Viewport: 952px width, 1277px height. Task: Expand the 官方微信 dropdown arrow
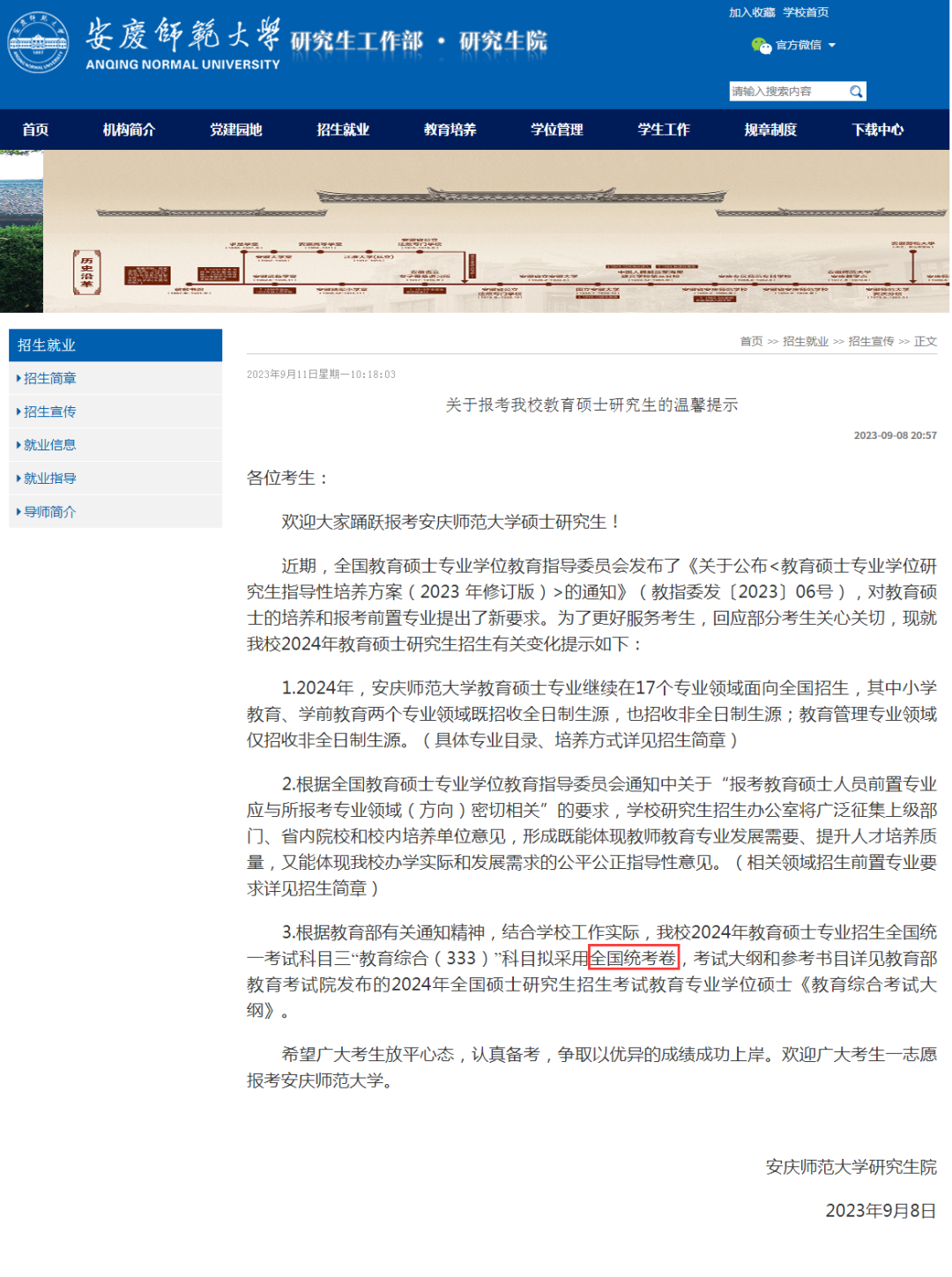pos(831,45)
